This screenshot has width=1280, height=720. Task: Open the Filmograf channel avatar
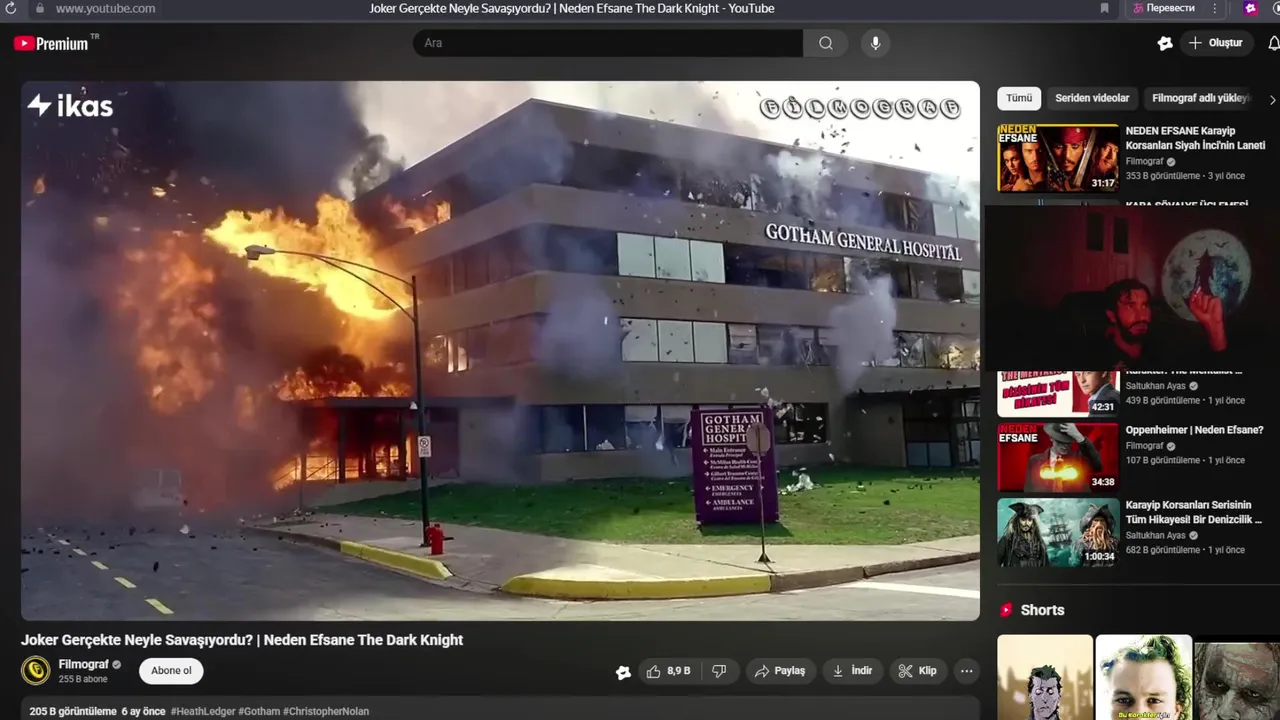(36, 670)
